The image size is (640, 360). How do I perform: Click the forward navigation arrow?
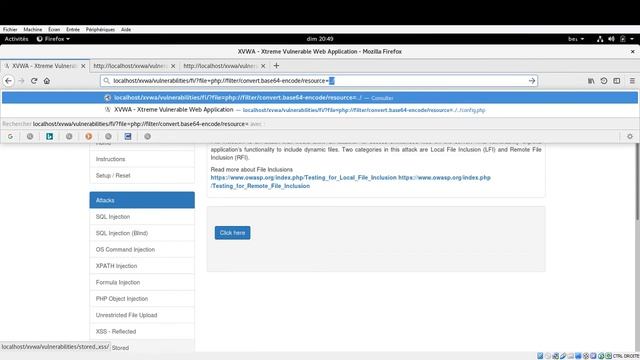click(x=21, y=81)
